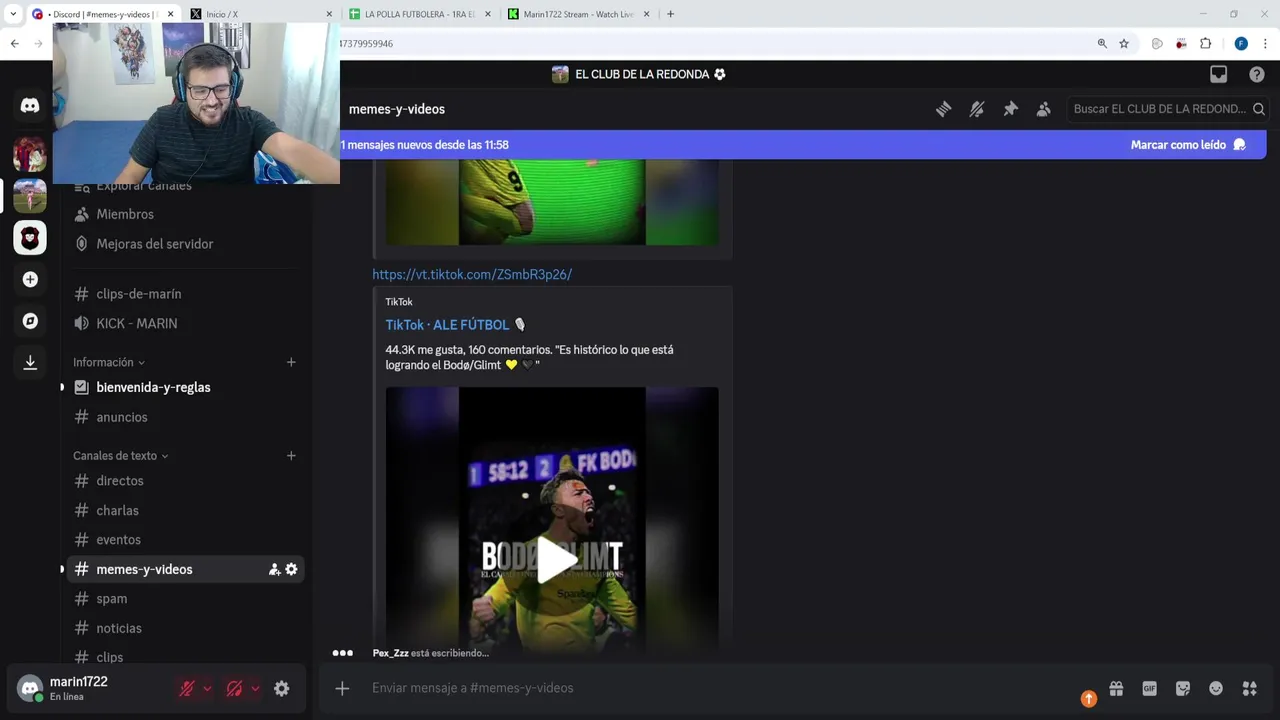Open the browser extensions puzzle icon
The height and width of the screenshot is (720, 1280).
(x=1205, y=44)
